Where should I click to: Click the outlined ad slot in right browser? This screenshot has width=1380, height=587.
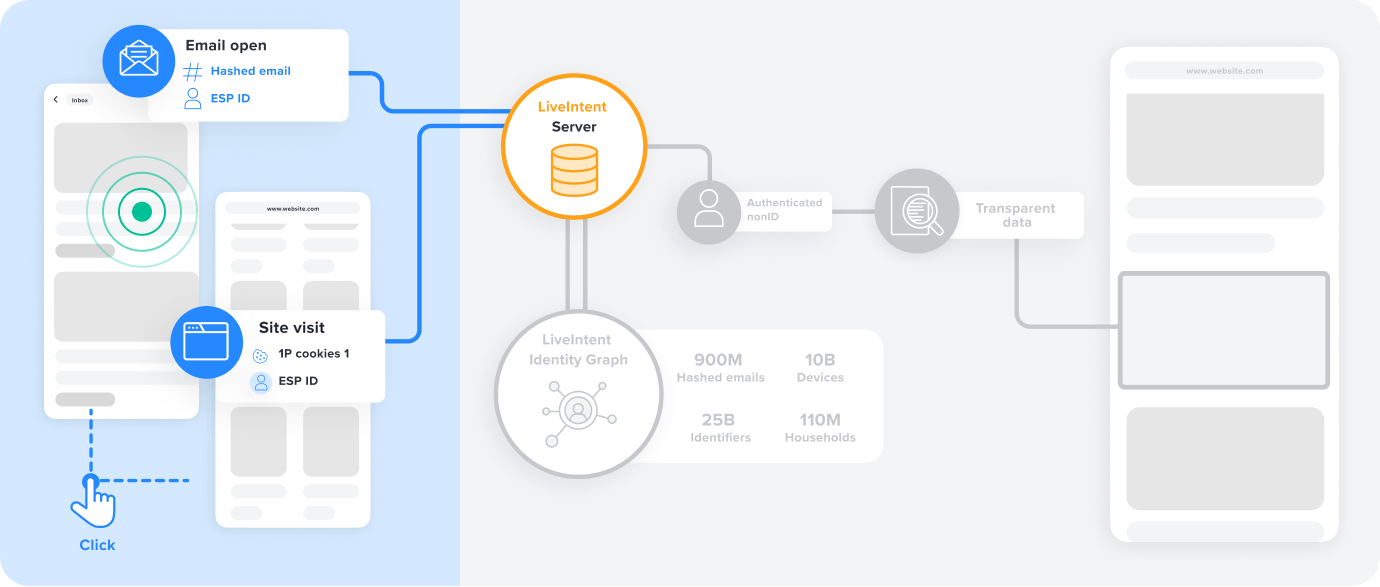pyautogui.click(x=1224, y=330)
